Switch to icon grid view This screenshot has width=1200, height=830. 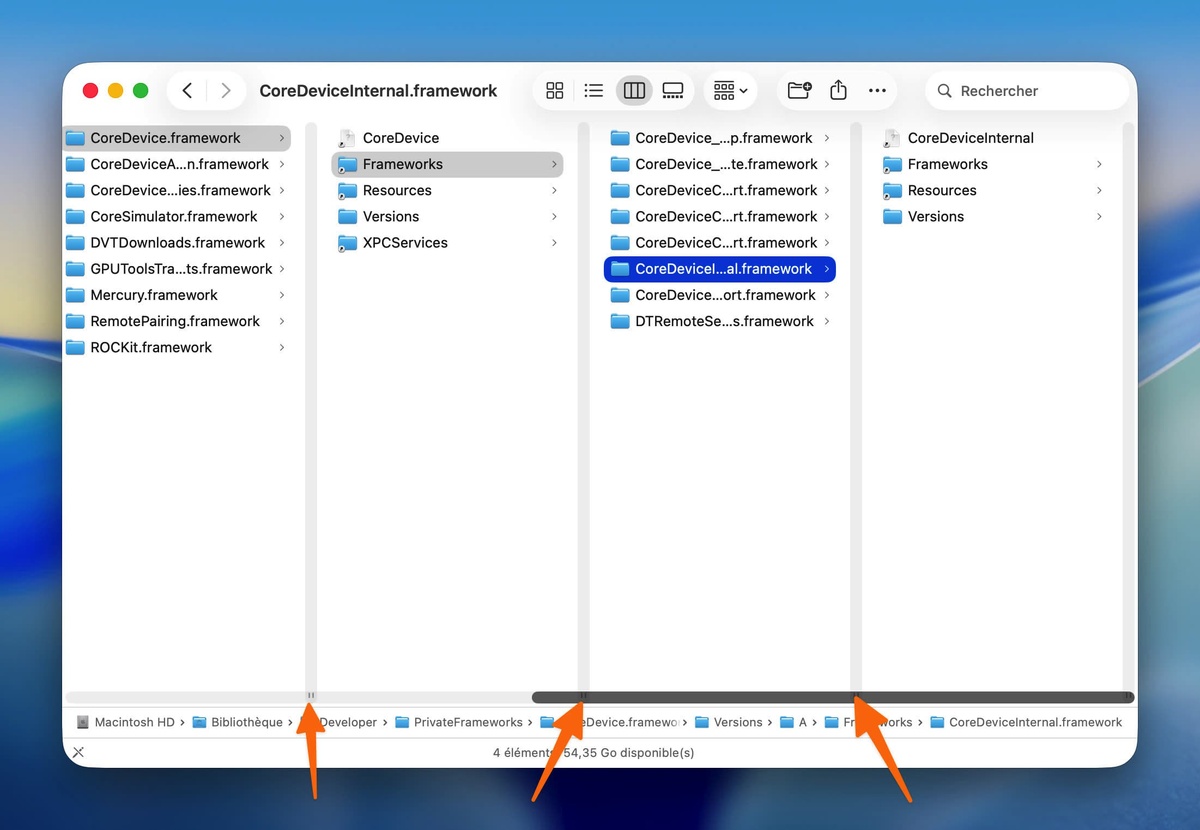click(555, 91)
